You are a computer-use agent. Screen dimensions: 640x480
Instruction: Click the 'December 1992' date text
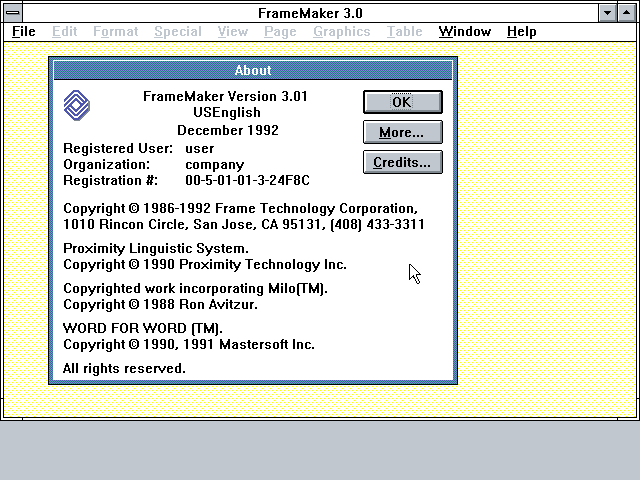tap(228, 130)
